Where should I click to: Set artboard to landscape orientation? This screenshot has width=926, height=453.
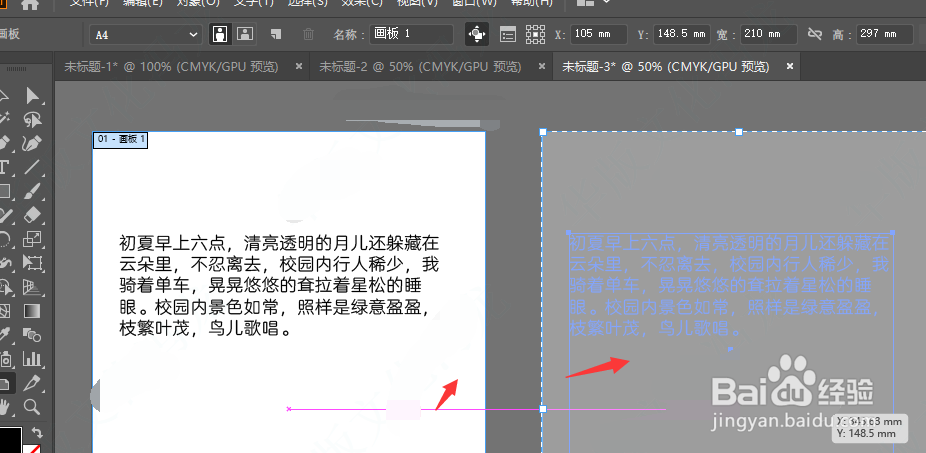pos(245,34)
